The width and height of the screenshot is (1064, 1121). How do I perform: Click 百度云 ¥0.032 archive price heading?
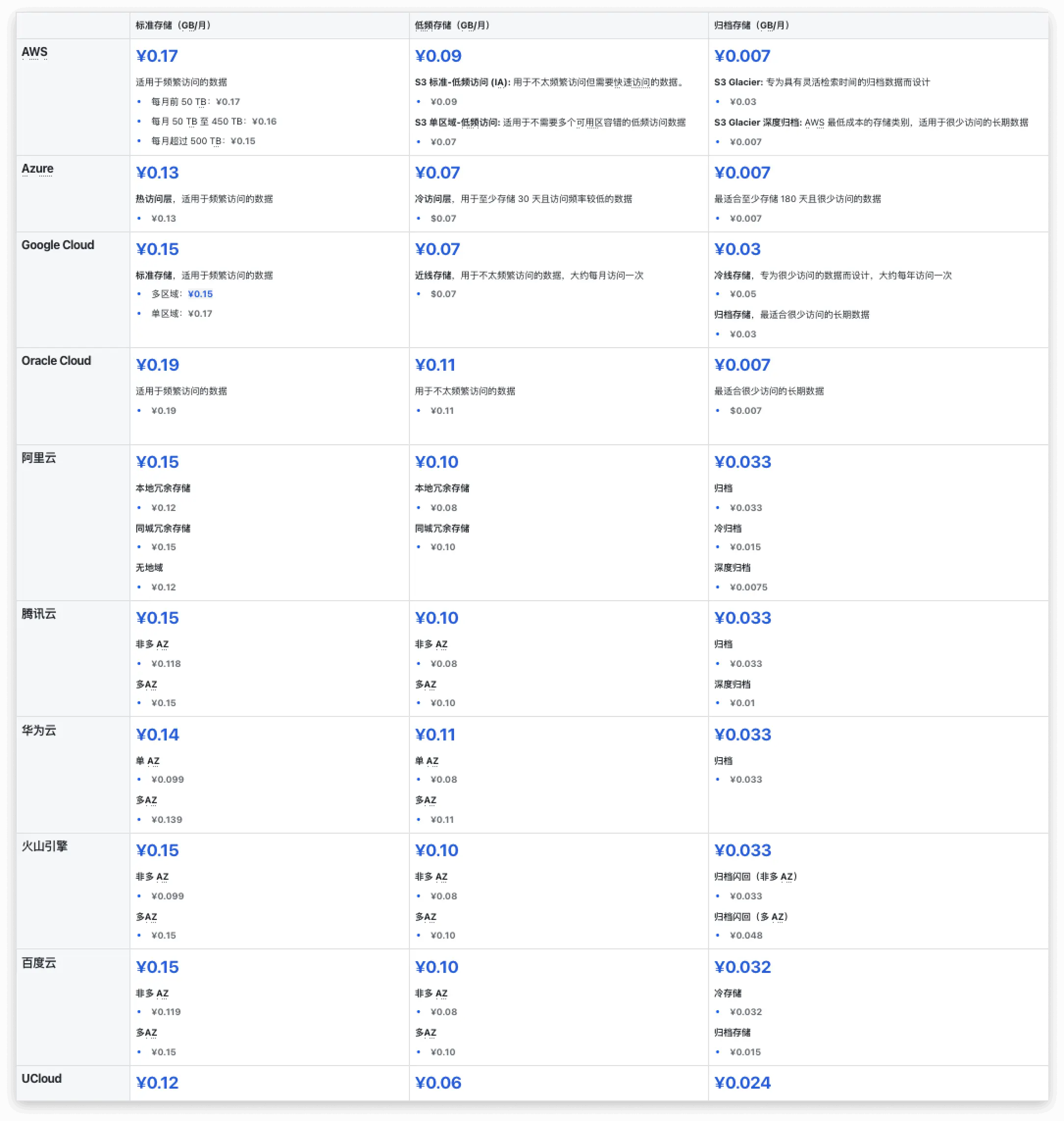click(742, 967)
